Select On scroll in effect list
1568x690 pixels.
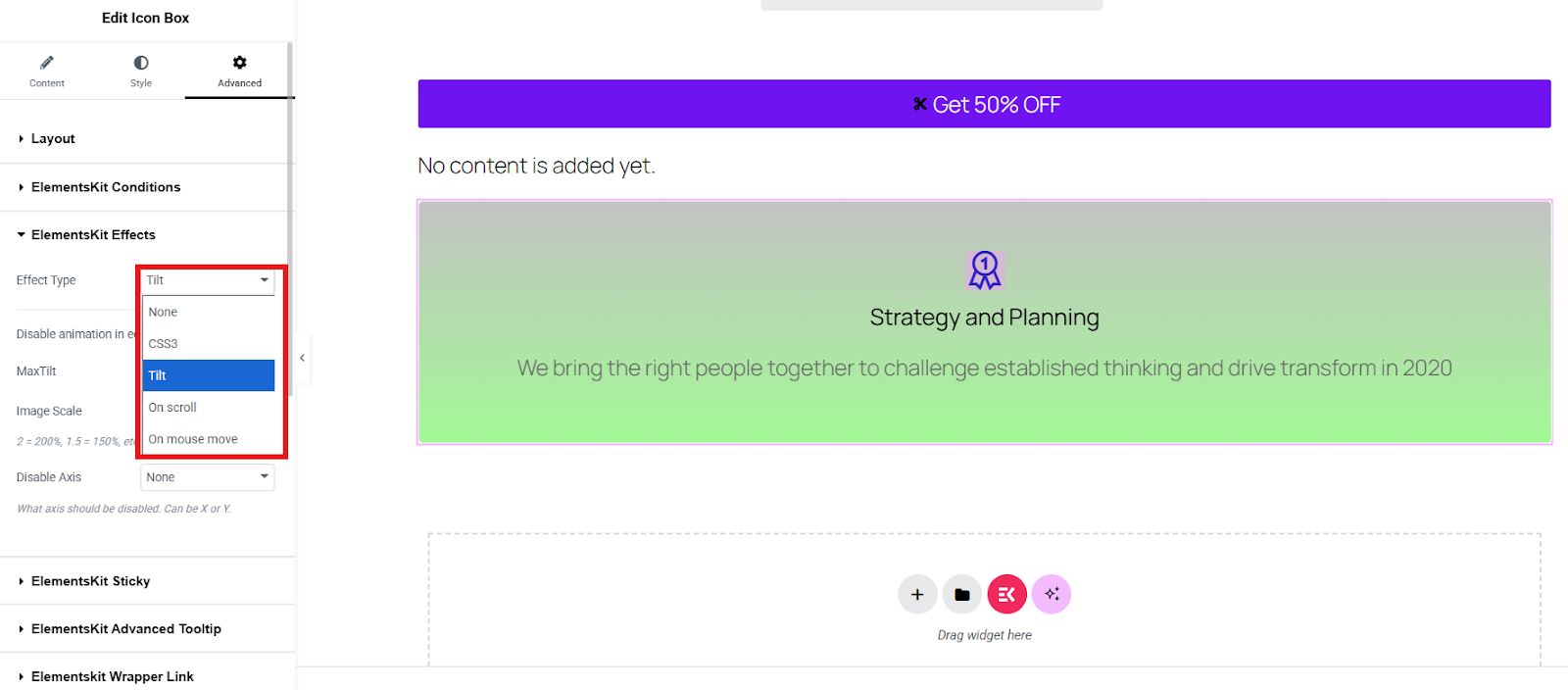click(x=172, y=408)
